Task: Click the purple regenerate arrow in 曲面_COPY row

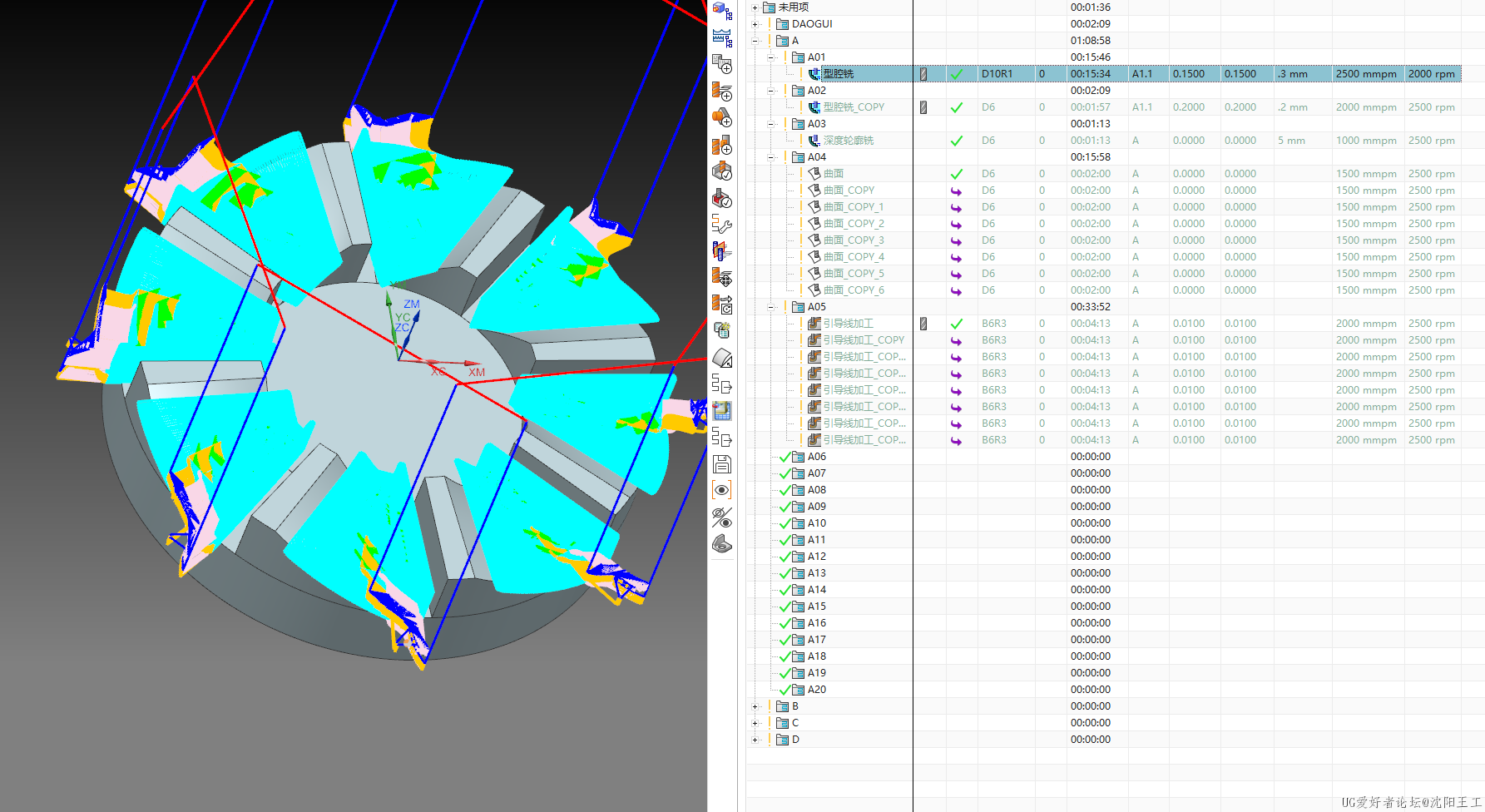Action: click(957, 191)
